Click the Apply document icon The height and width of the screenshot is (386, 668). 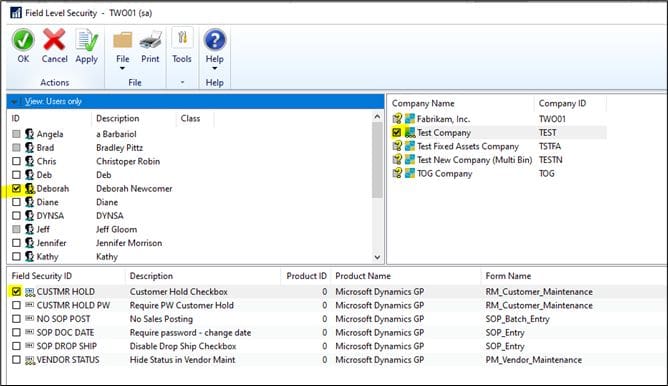click(x=86, y=40)
